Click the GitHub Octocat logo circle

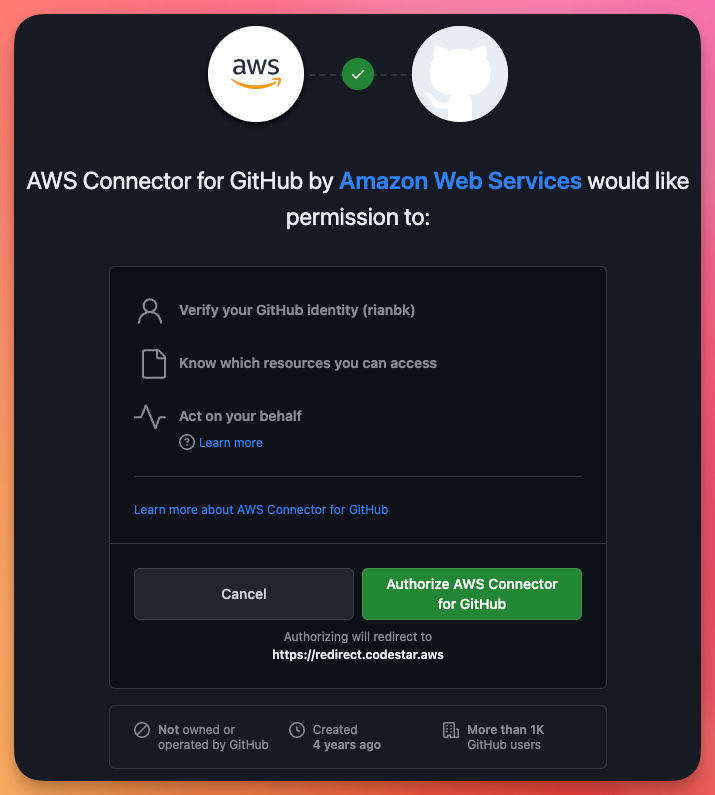coord(459,74)
